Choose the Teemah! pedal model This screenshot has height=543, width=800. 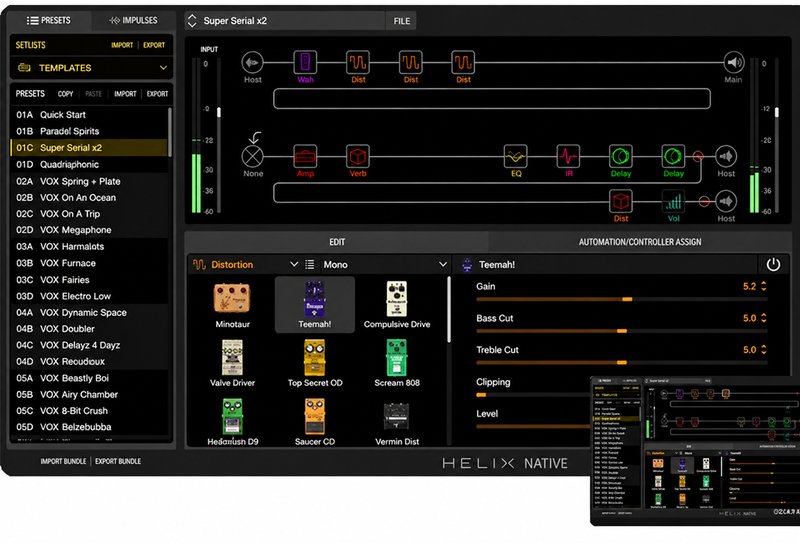tap(315, 305)
